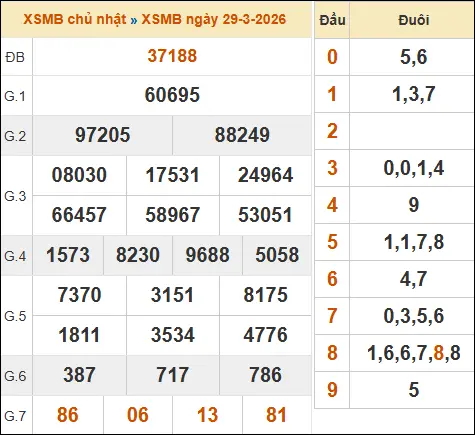
Task: Select head digit 0 in Đầu column
Action: (x=332, y=57)
